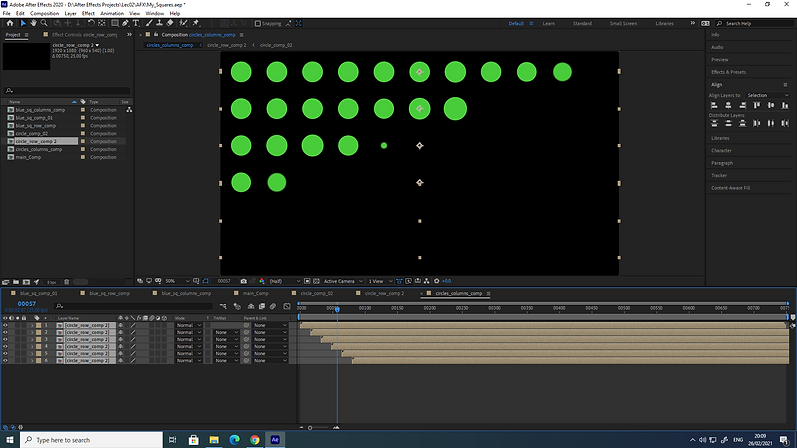This screenshot has width=797, height=448.
Task: Open the Tracker panel
Action: tap(719, 175)
